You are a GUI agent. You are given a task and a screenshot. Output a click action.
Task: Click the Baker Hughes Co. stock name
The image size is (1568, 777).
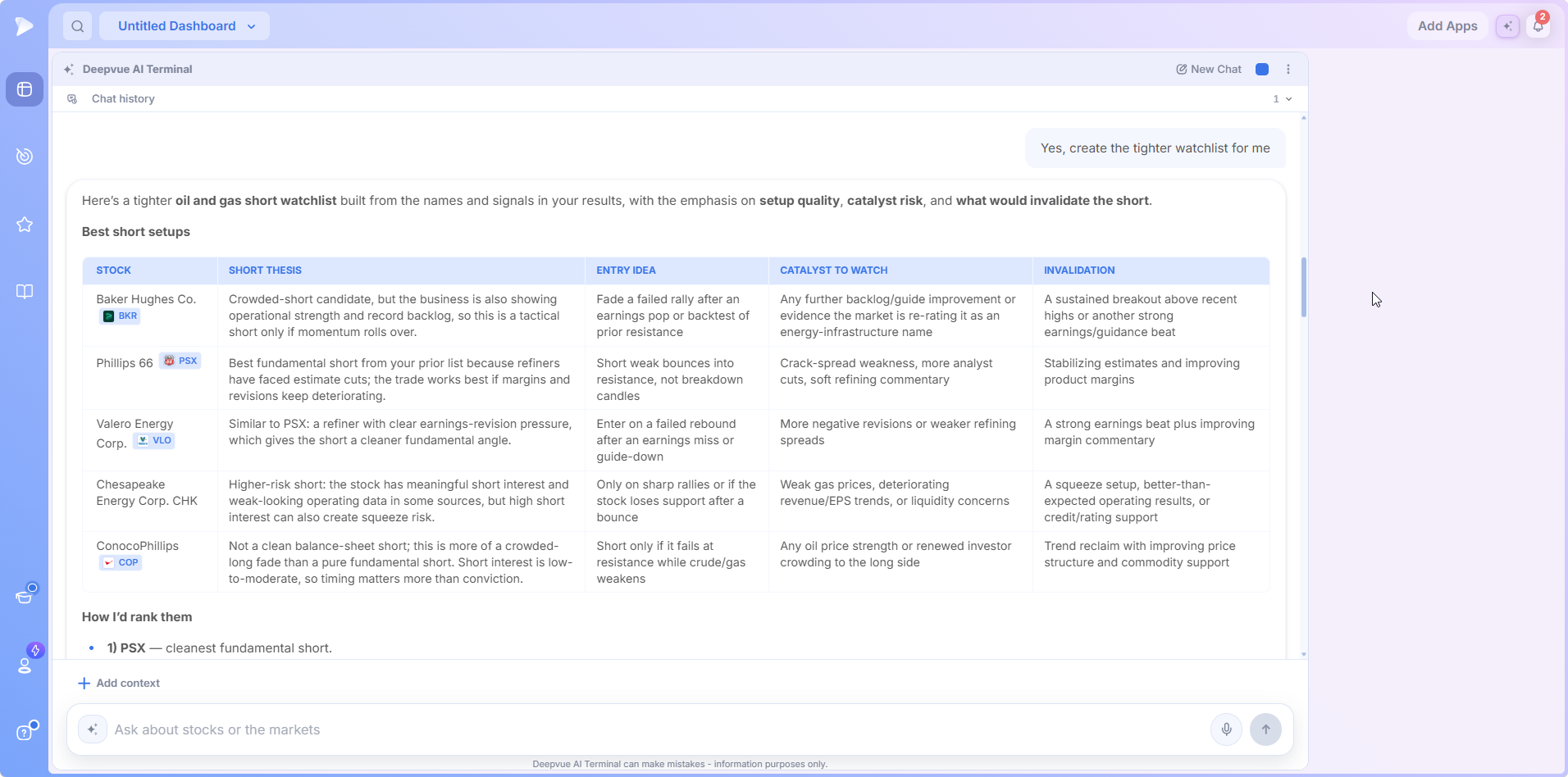click(146, 300)
